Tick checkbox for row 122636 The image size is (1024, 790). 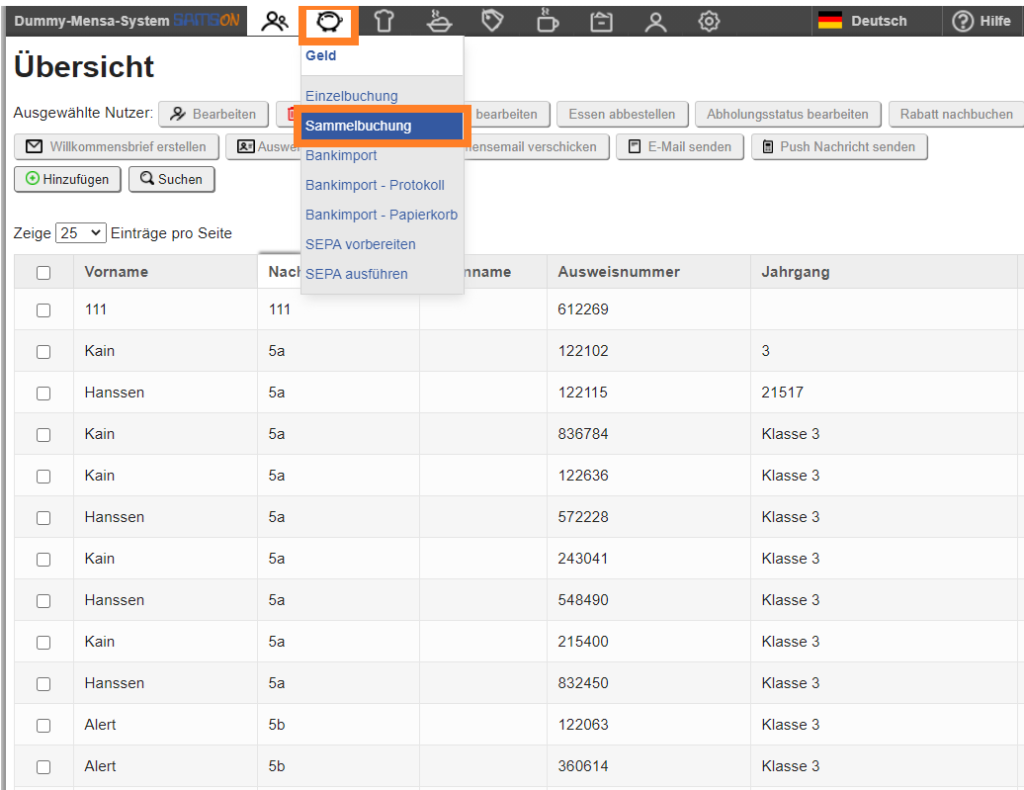coord(43,477)
